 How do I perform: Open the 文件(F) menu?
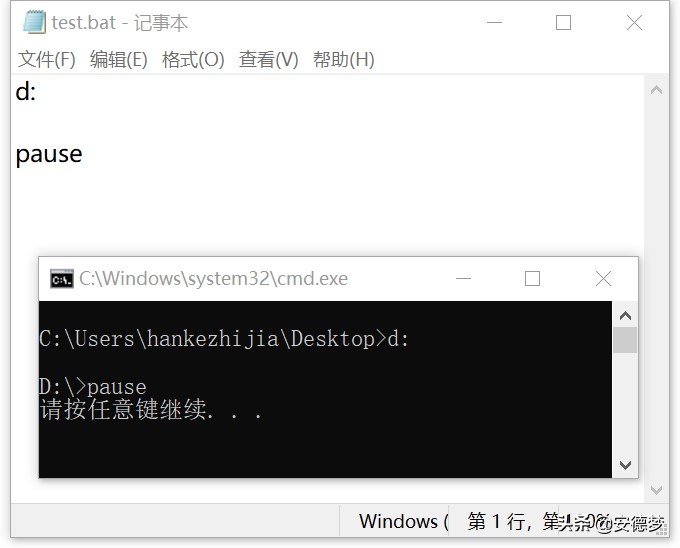[46, 59]
